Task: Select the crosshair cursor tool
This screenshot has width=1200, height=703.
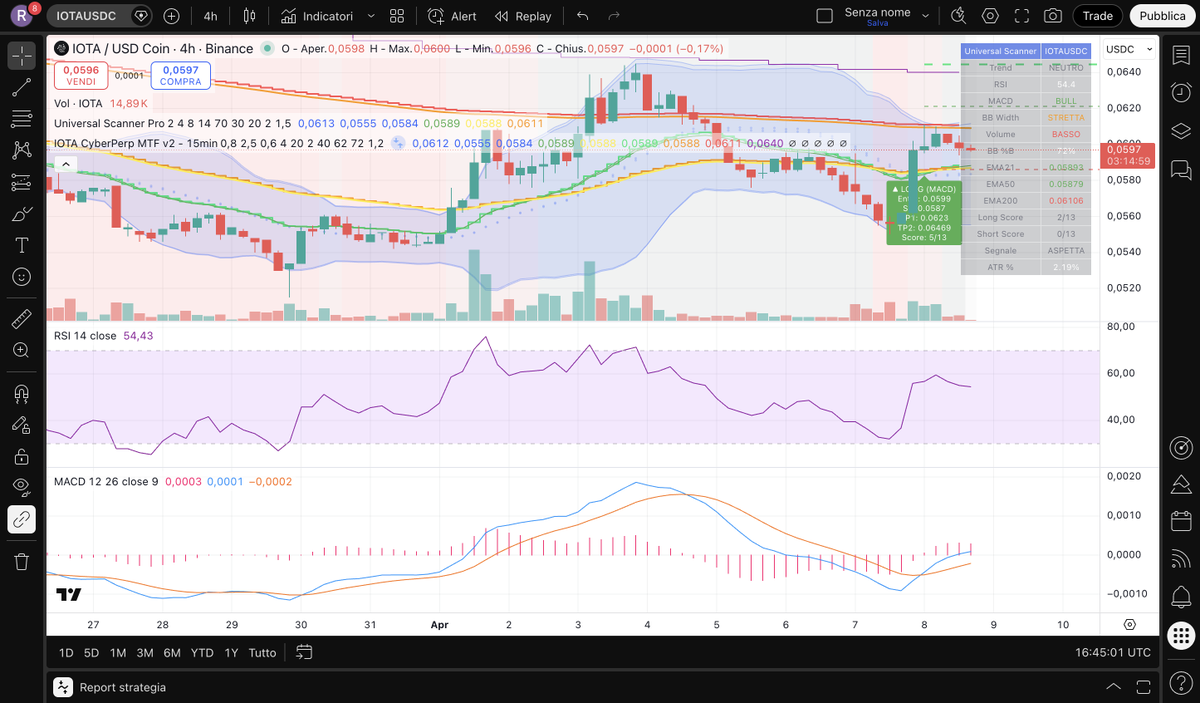Action: [21, 56]
